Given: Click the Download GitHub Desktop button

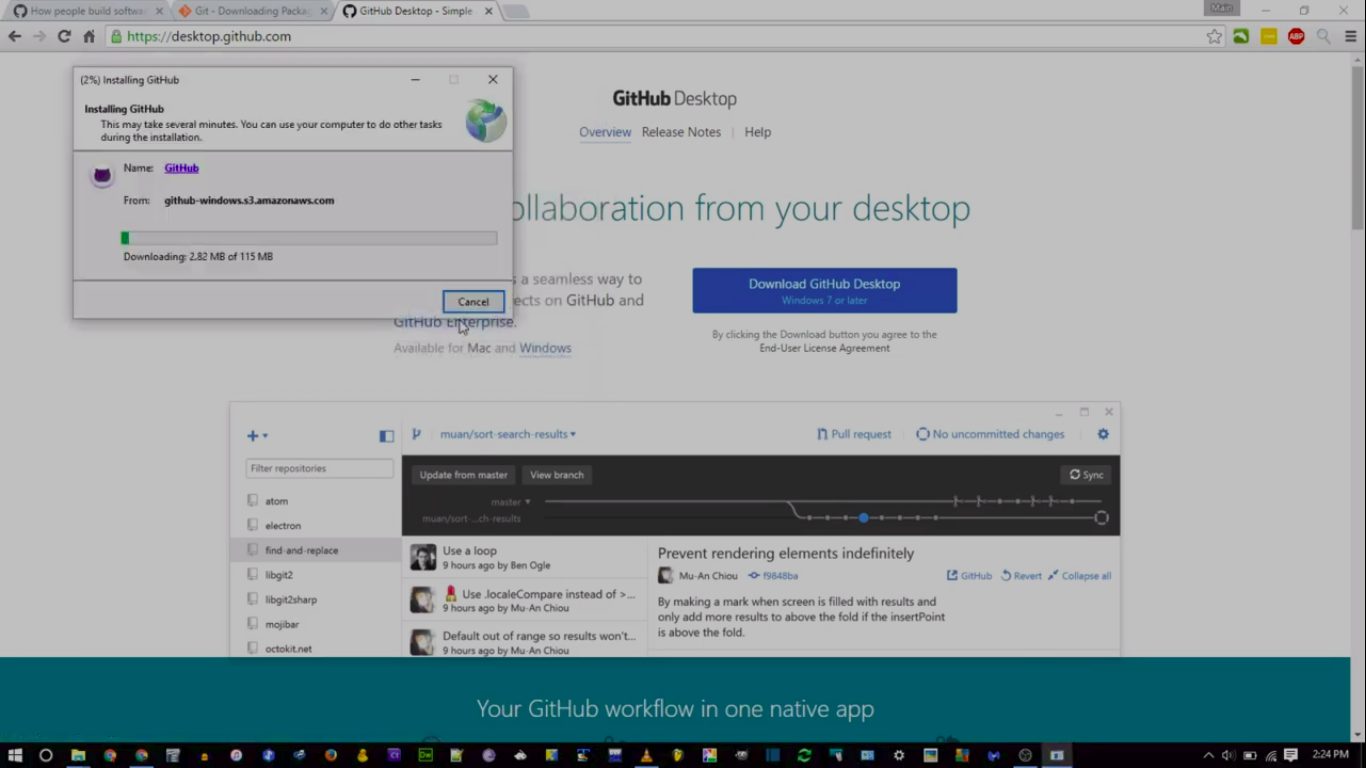Looking at the screenshot, I should tap(824, 290).
